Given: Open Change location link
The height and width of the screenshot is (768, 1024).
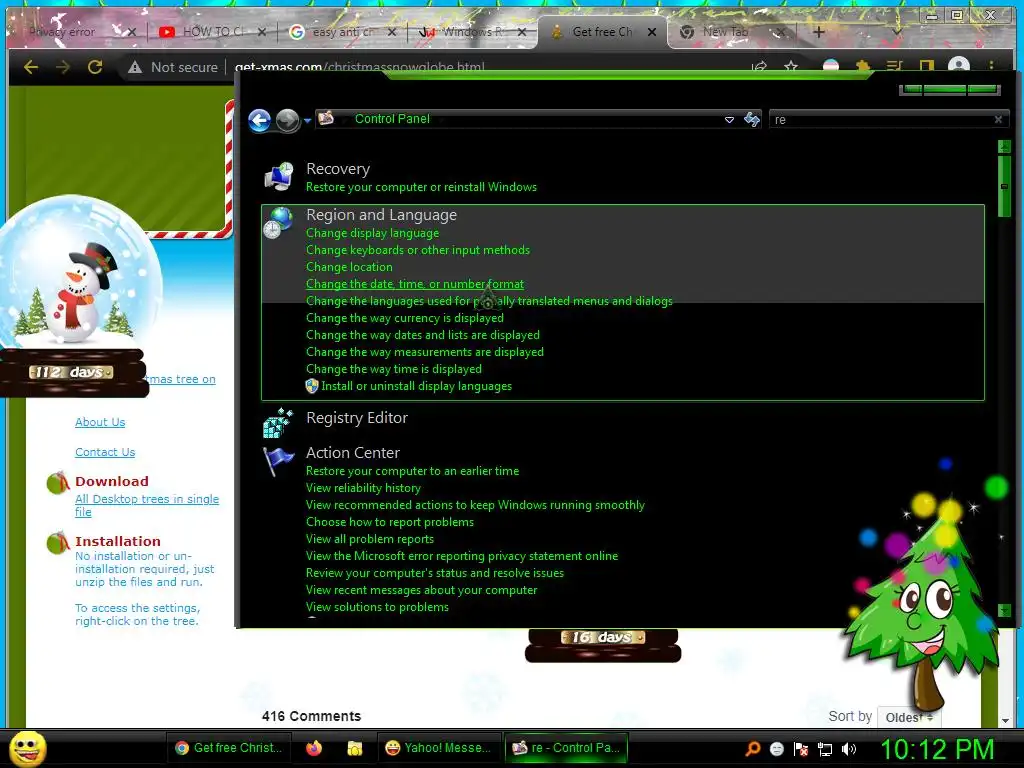Looking at the screenshot, I should pyautogui.click(x=349, y=267).
